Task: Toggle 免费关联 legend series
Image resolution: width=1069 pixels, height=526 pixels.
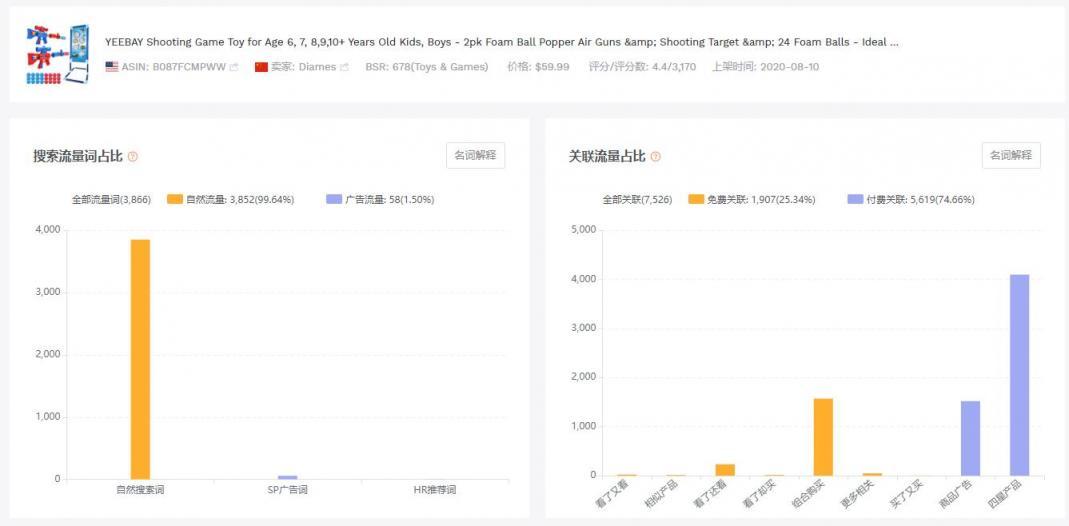Action: click(x=752, y=200)
